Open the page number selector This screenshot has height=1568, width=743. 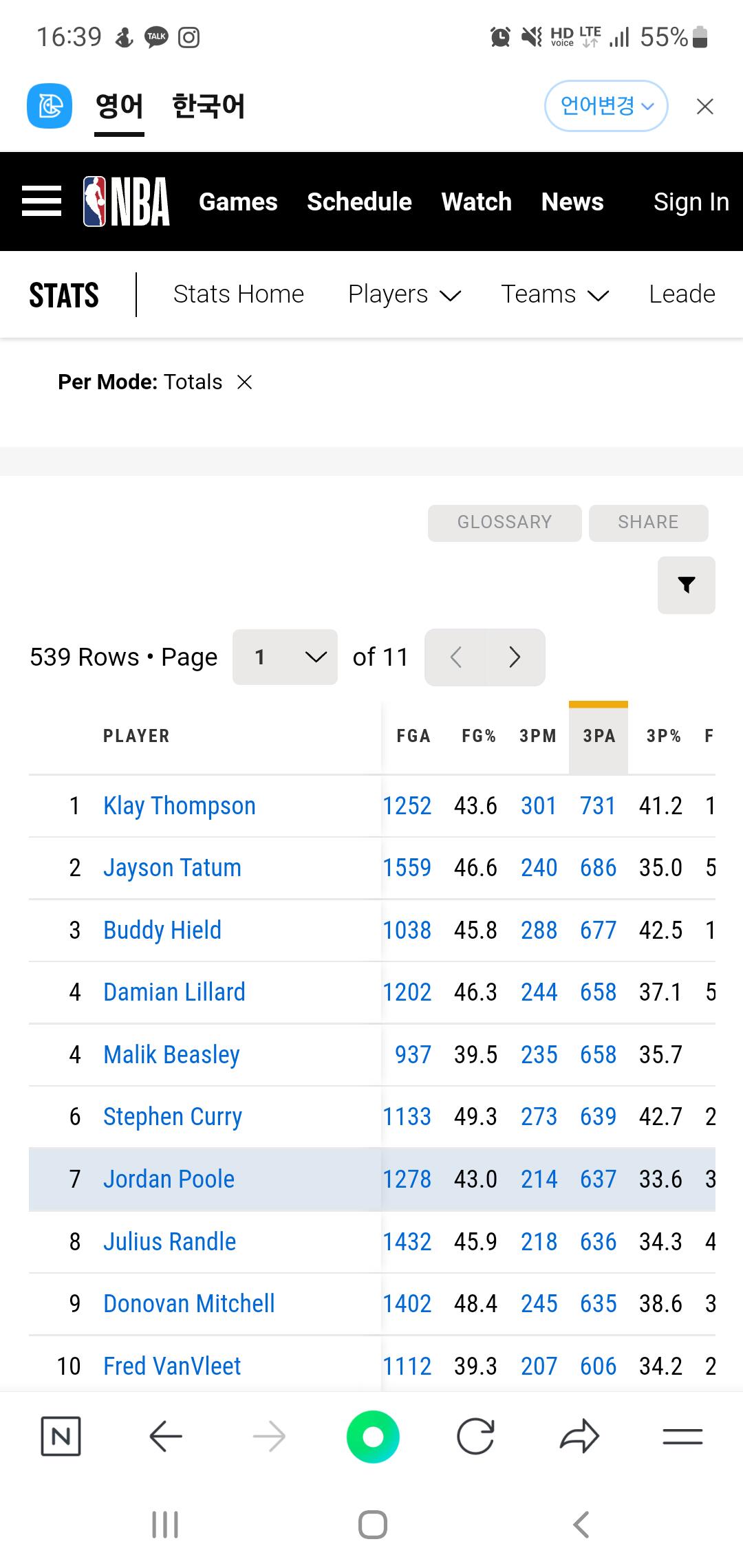tap(285, 657)
